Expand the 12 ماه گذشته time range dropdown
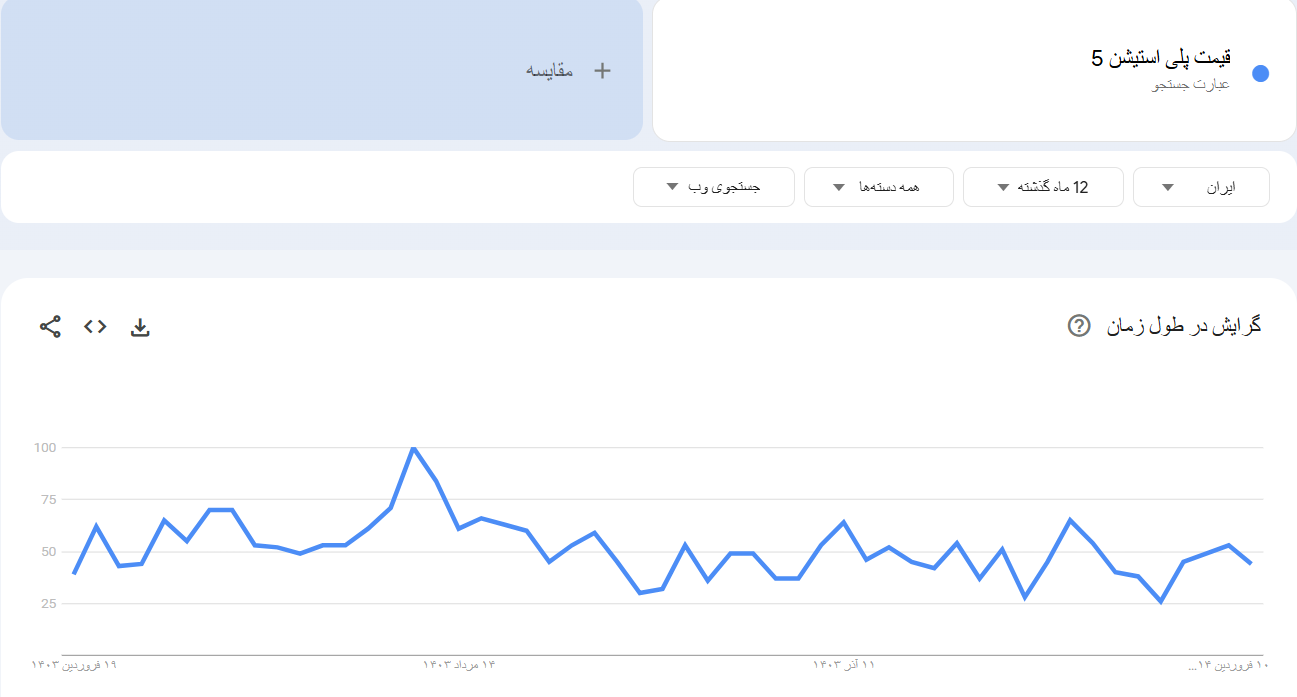The image size is (1297, 697). 1043,187
